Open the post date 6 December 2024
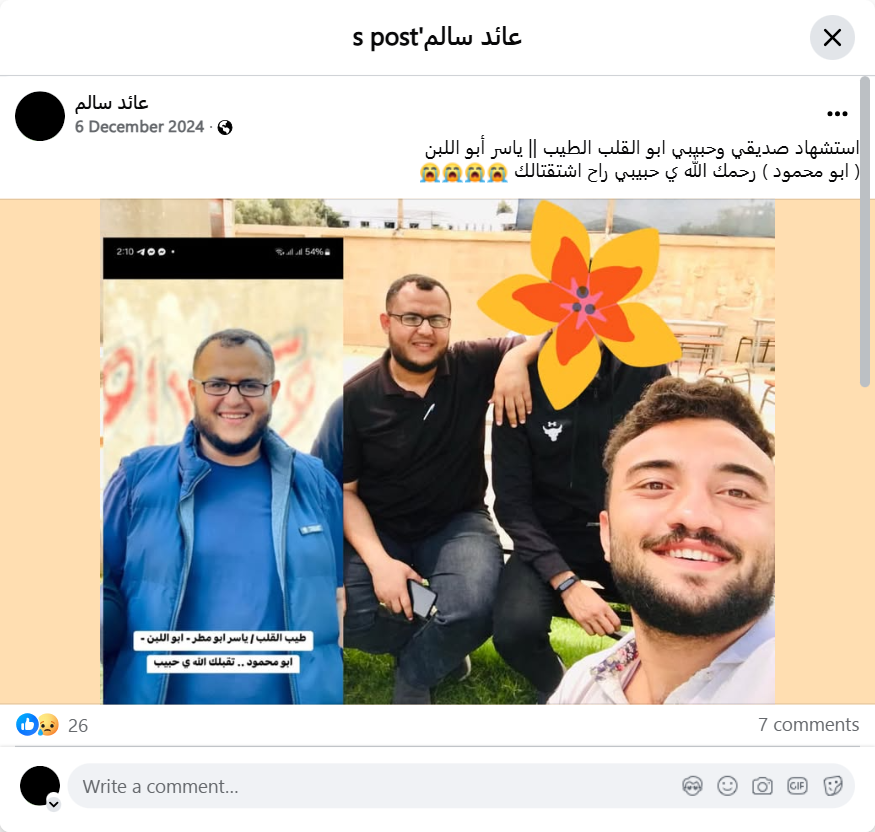This screenshot has height=832, width=875. [139, 127]
